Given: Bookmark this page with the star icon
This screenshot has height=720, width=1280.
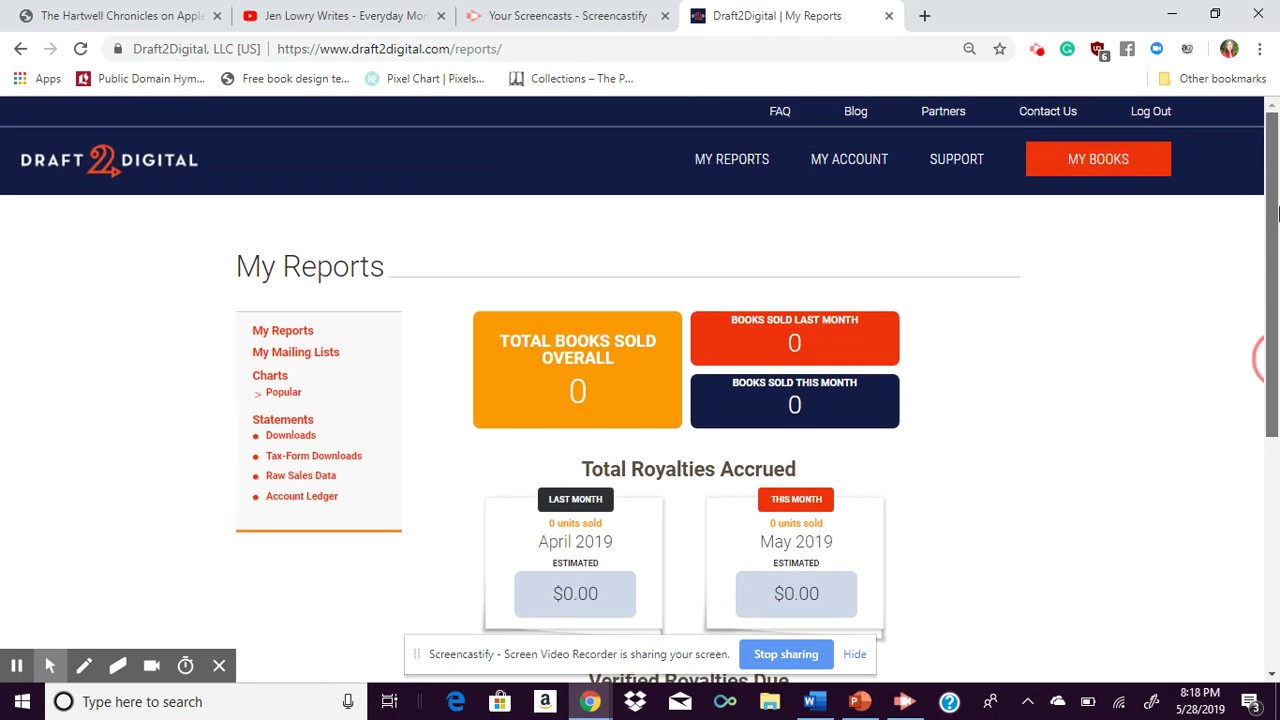Looking at the screenshot, I should click(x=999, y=48).
